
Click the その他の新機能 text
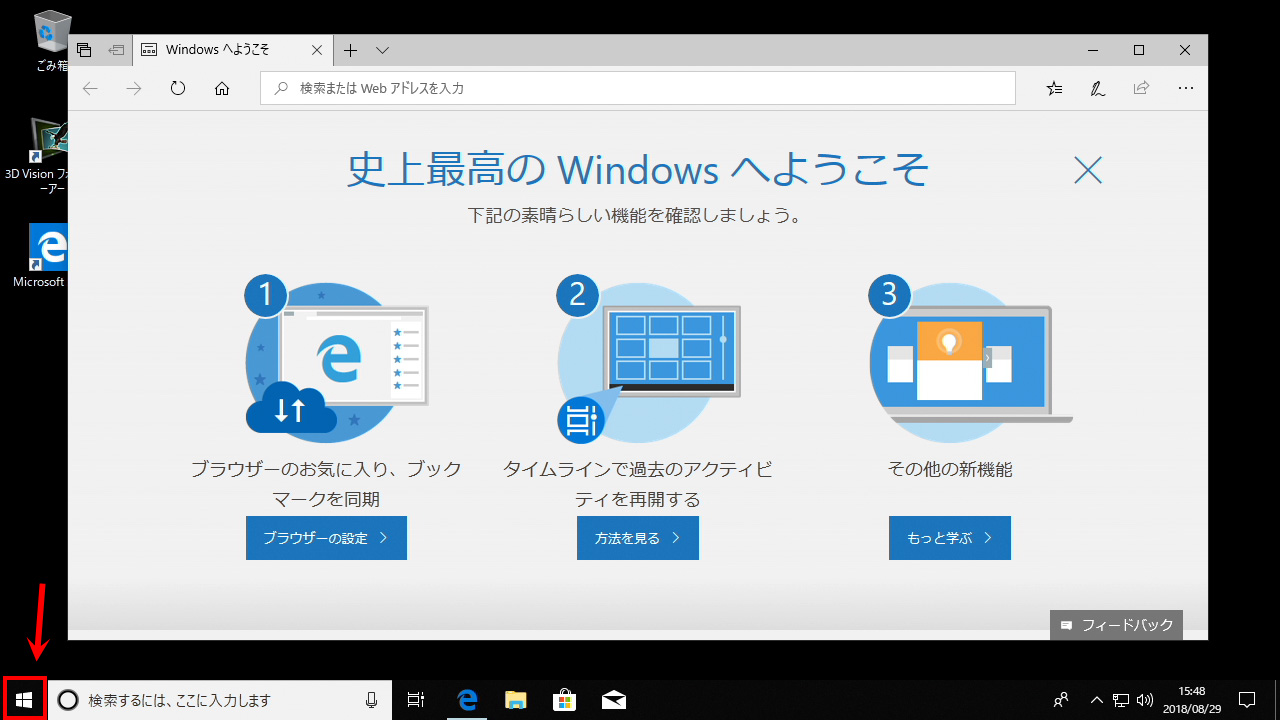(x=950, y=469)
